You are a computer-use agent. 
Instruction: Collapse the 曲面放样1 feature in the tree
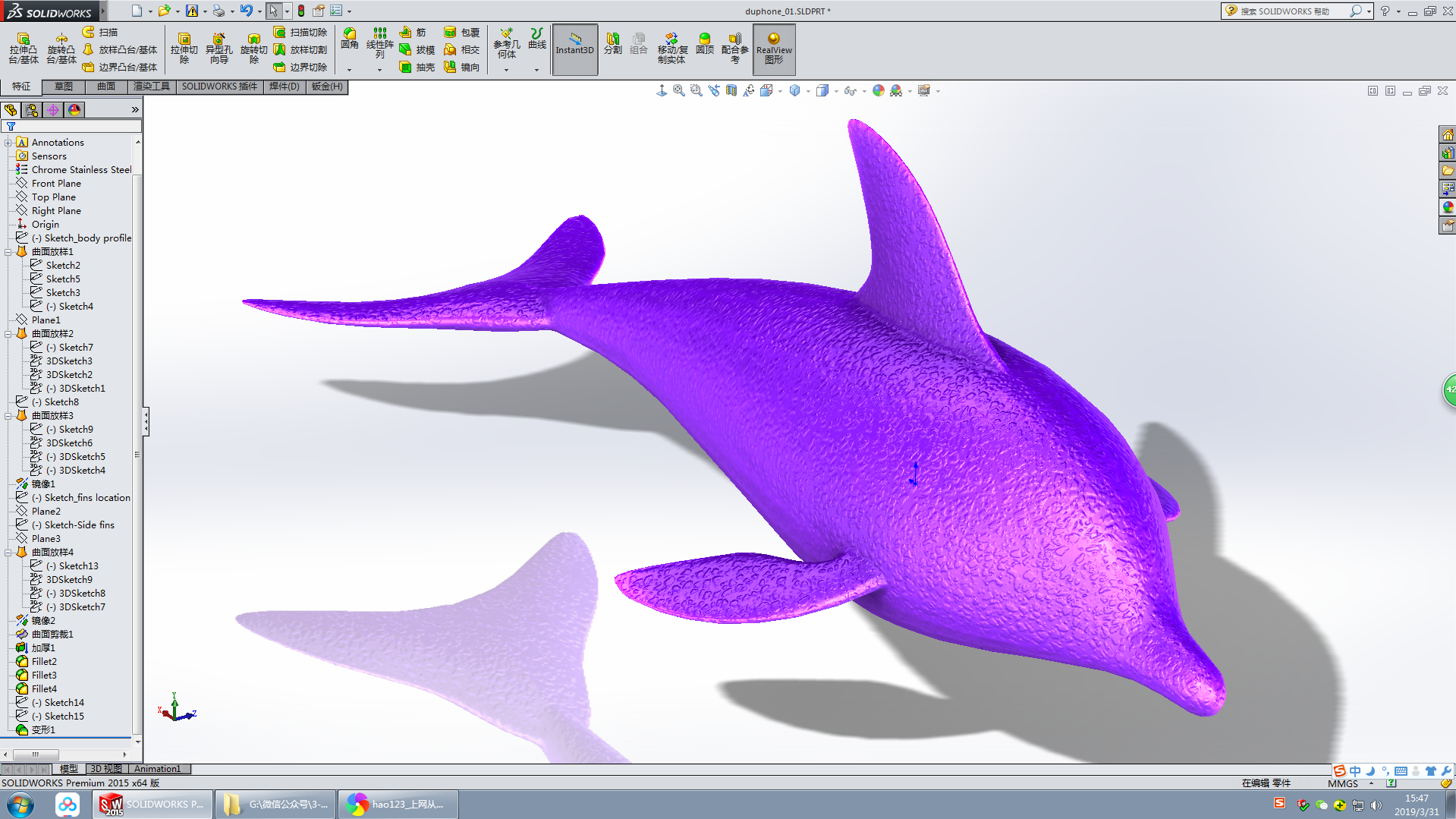coord(8,252)
